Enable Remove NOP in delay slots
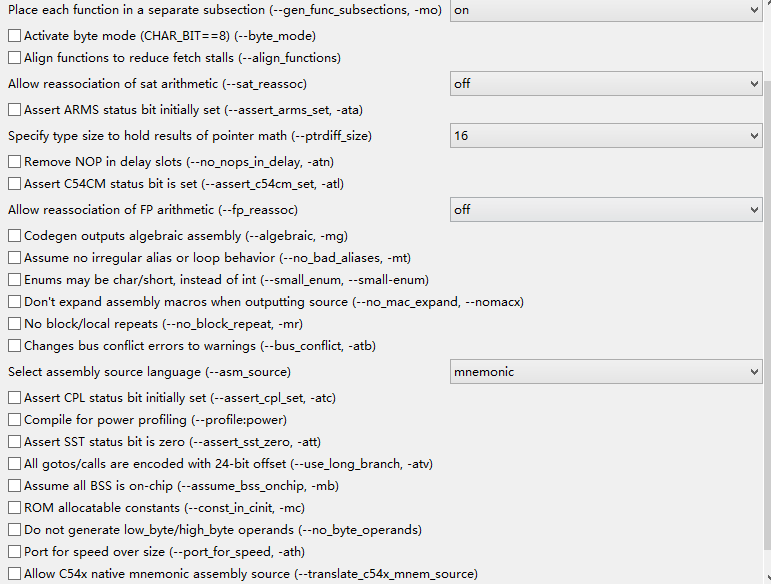Viewport: 771px width, 584px height. click(14, 161)
